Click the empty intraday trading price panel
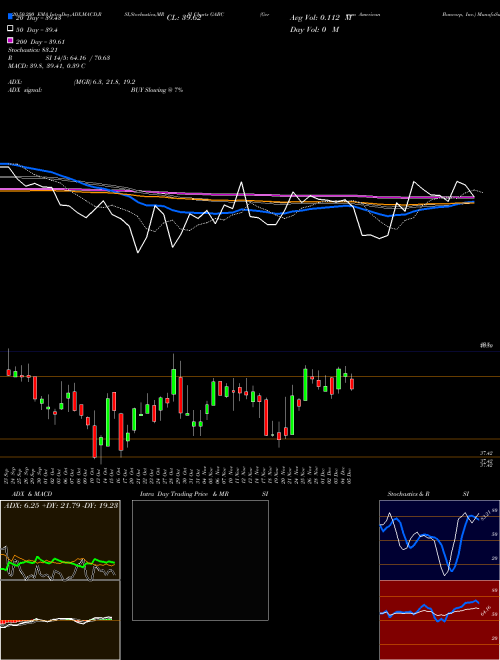500x660 pixels. pyautogui.click(x=200, y=560)
